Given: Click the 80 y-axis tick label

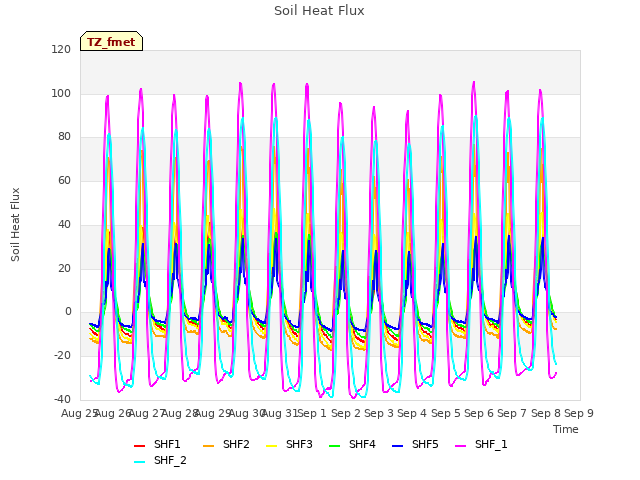Looking at the screenshot, I should (64, 137).
